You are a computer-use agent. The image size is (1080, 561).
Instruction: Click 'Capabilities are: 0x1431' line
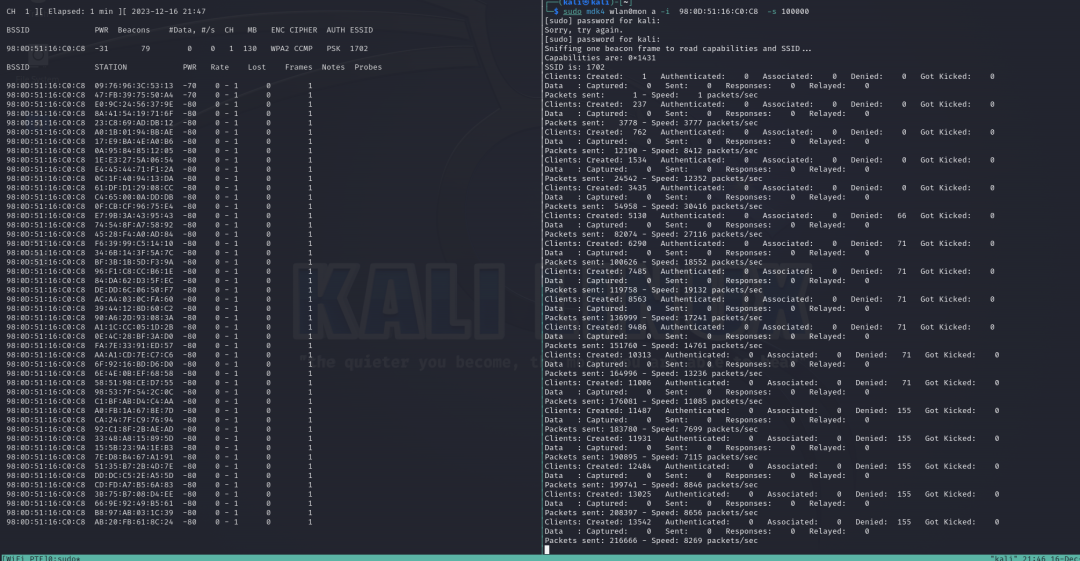coord(600,58)
